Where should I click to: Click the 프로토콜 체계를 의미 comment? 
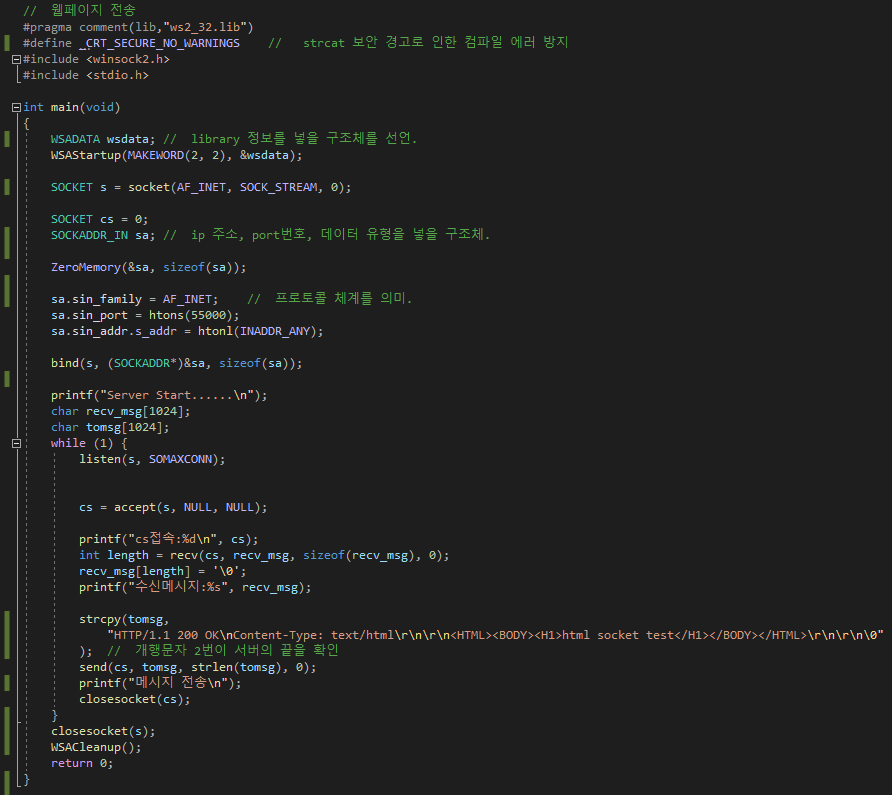tap(329, 298)
